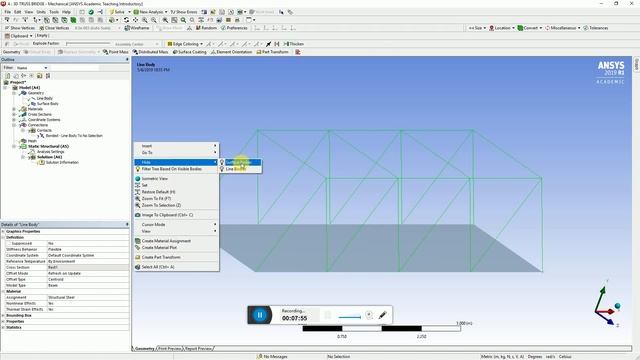Click the pause recording button
The image size is (640, 360).
[260, 315]
